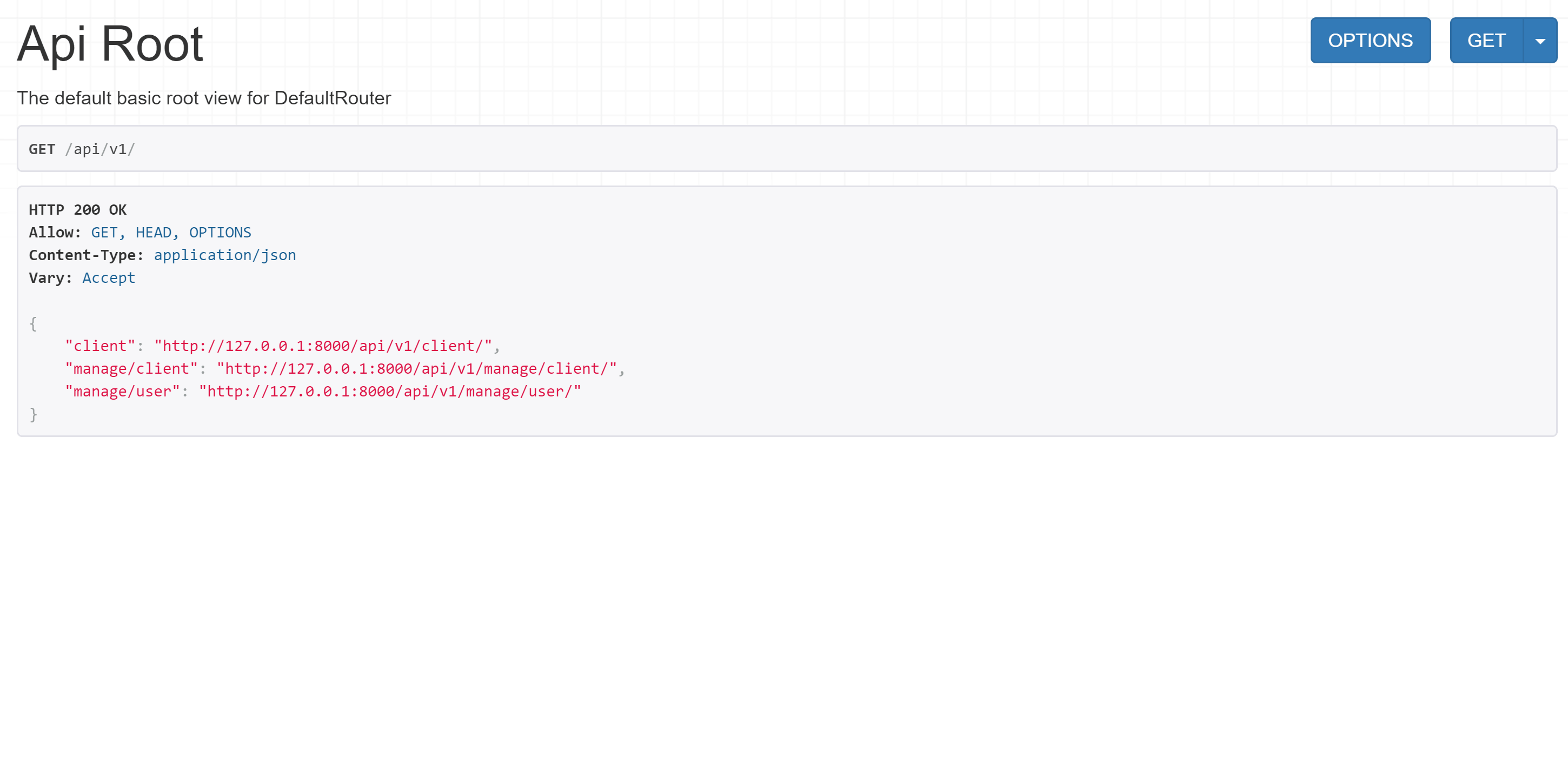Click the "manage/user" JSON key
The image size is (1568, 768).
(122, 392)
